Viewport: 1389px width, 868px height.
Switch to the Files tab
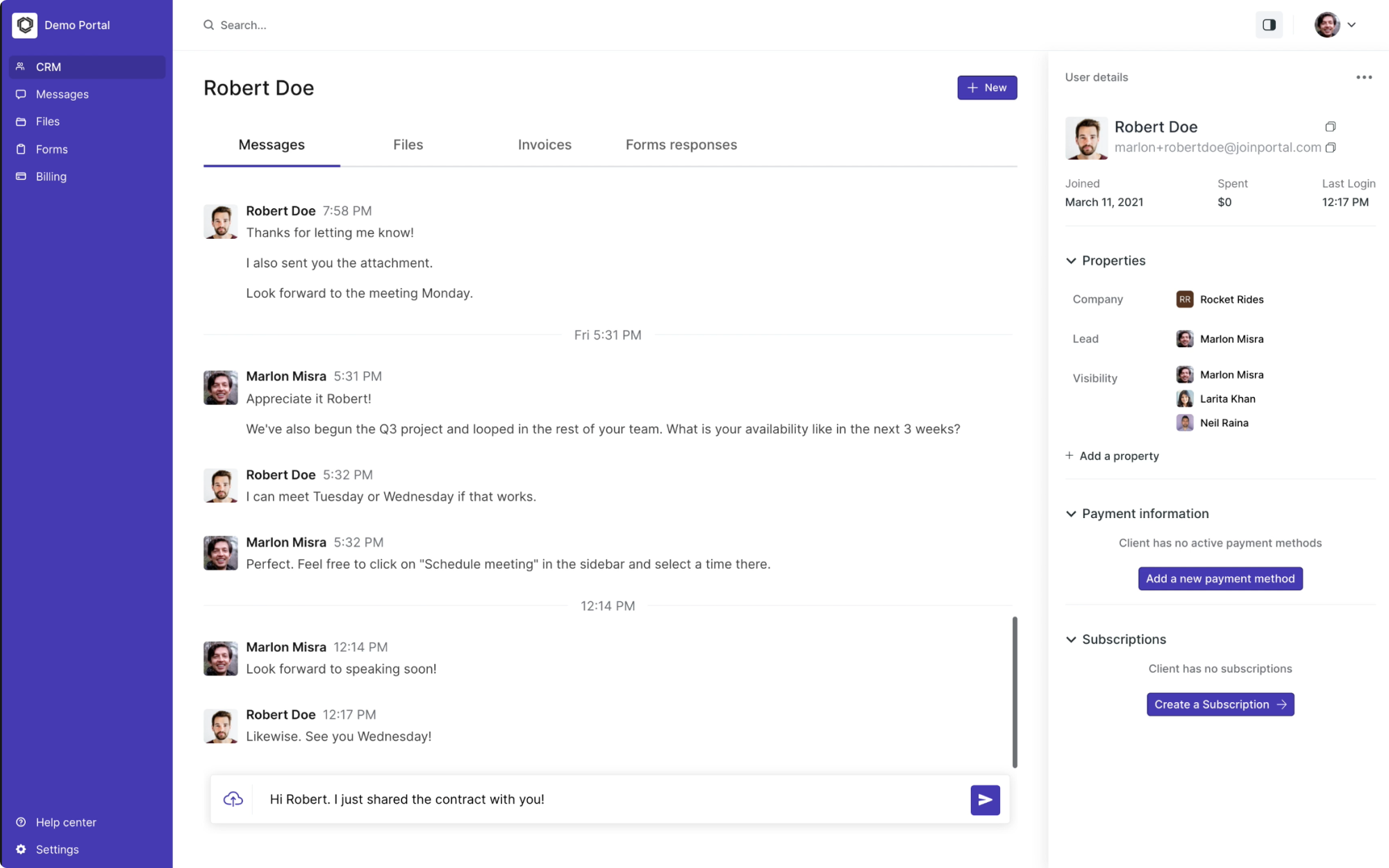click(x=408, y=145)
